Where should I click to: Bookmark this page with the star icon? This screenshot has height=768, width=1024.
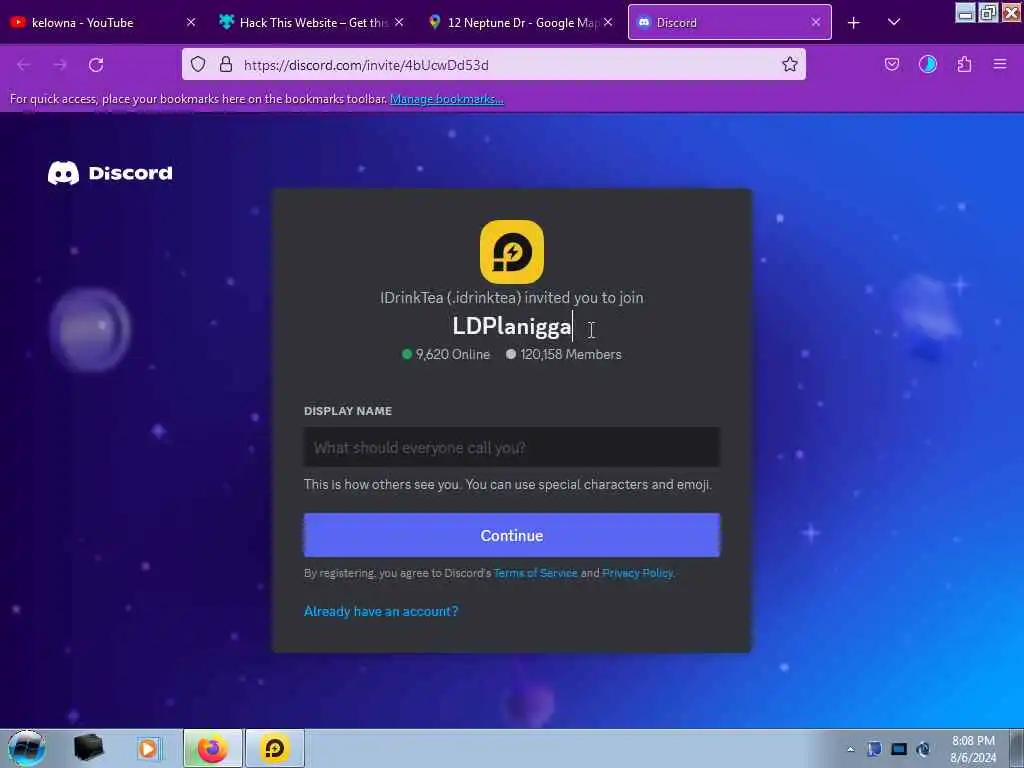pos(790,64)
